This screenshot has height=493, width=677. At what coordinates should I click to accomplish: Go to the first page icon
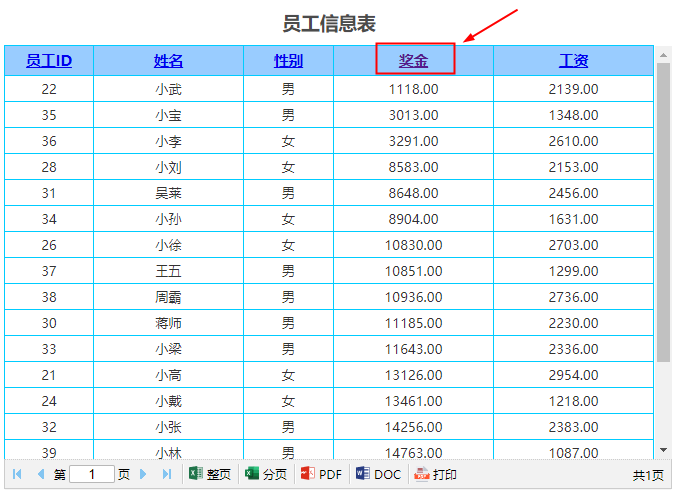(x=17, y=474)
